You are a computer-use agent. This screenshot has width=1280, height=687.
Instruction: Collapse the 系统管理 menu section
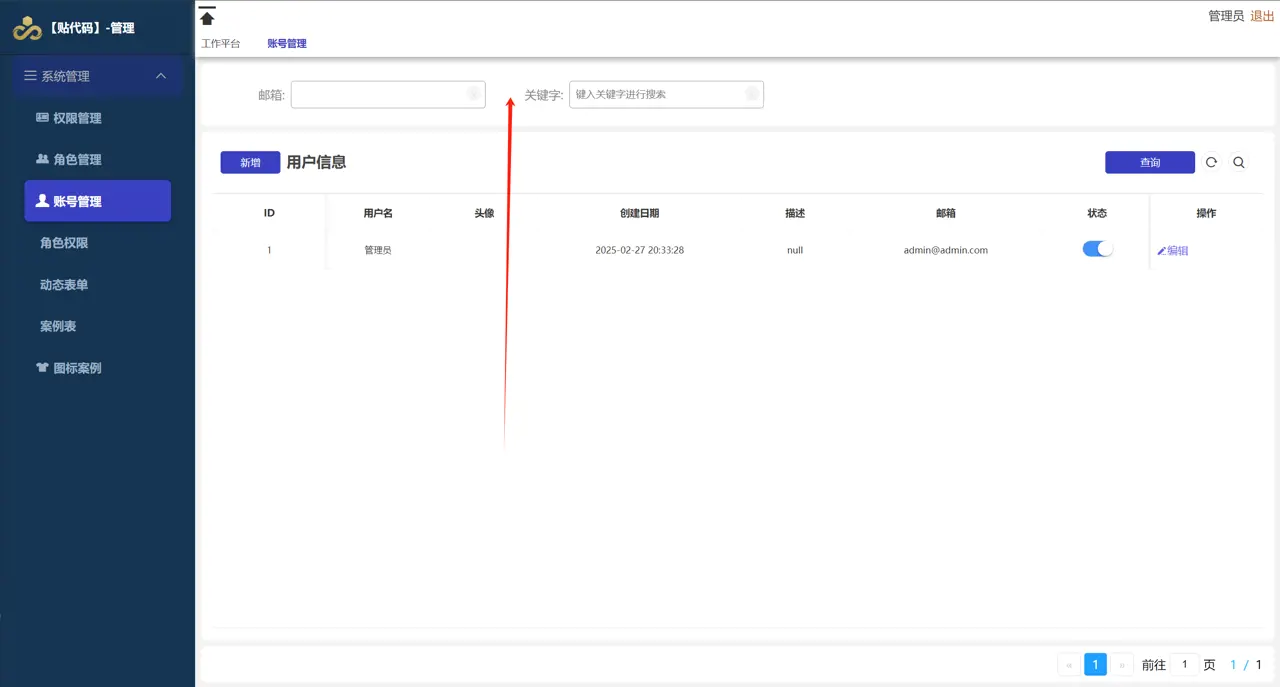tap(160, 76)
